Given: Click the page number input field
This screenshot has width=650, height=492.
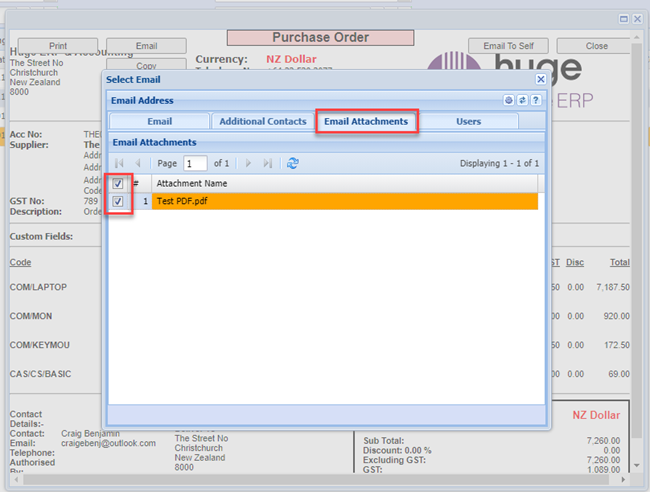Looking at the screenshot, I should pos(195,163).
